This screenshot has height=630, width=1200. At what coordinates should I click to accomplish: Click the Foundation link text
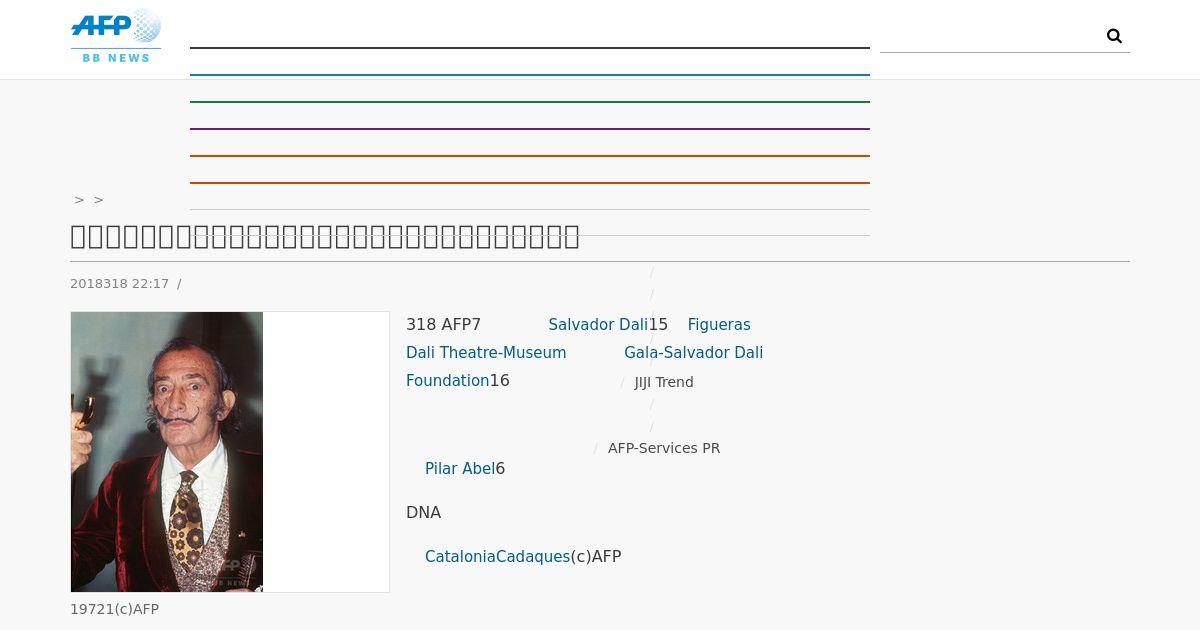pos(447,381)
